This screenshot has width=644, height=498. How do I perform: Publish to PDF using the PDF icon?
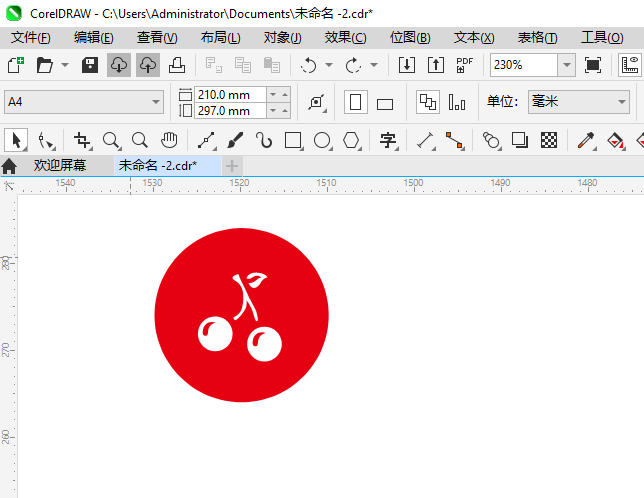465,65
